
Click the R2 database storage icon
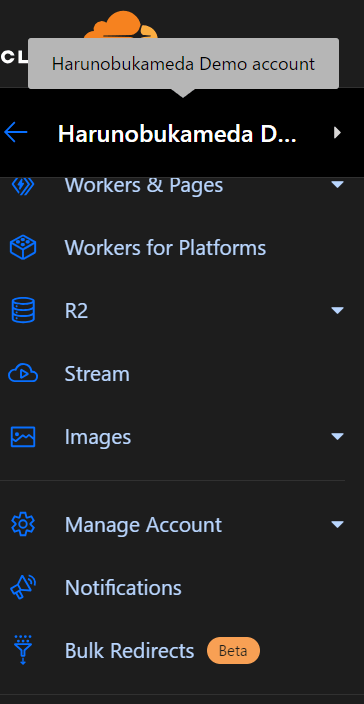[23, 310]
